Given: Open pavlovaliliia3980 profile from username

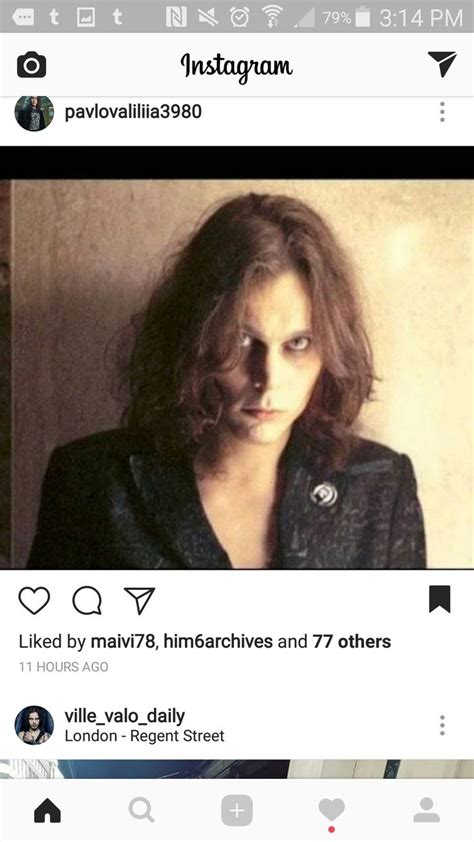Looking at the screenshot, I should click(133, 112).
